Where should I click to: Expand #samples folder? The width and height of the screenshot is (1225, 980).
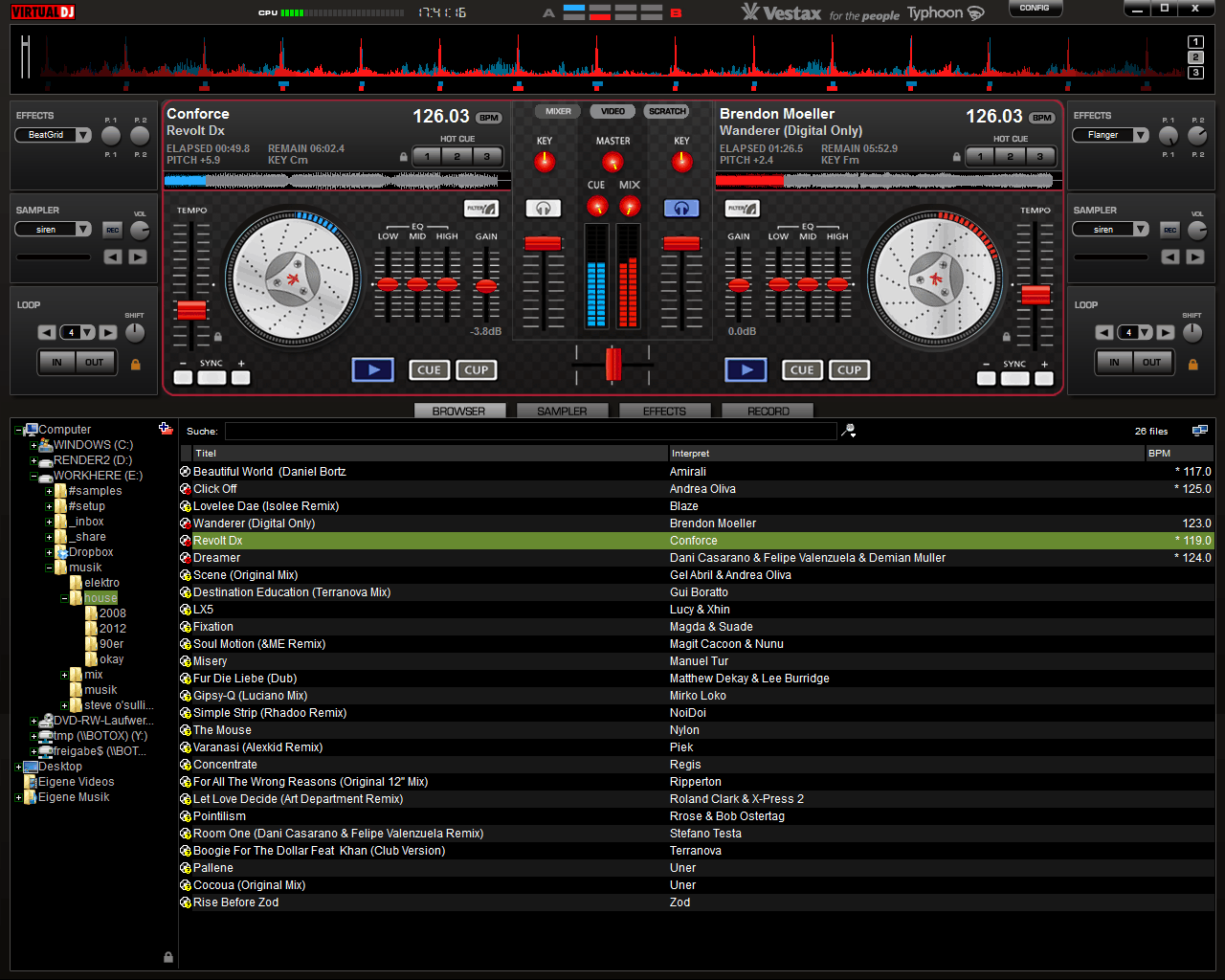point(49,491)
